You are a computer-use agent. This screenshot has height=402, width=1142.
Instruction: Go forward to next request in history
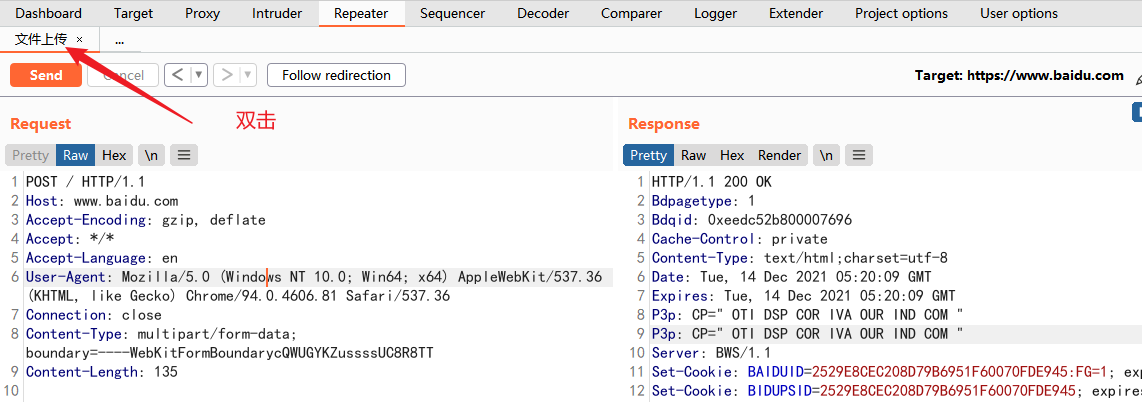tap(227, 75)
